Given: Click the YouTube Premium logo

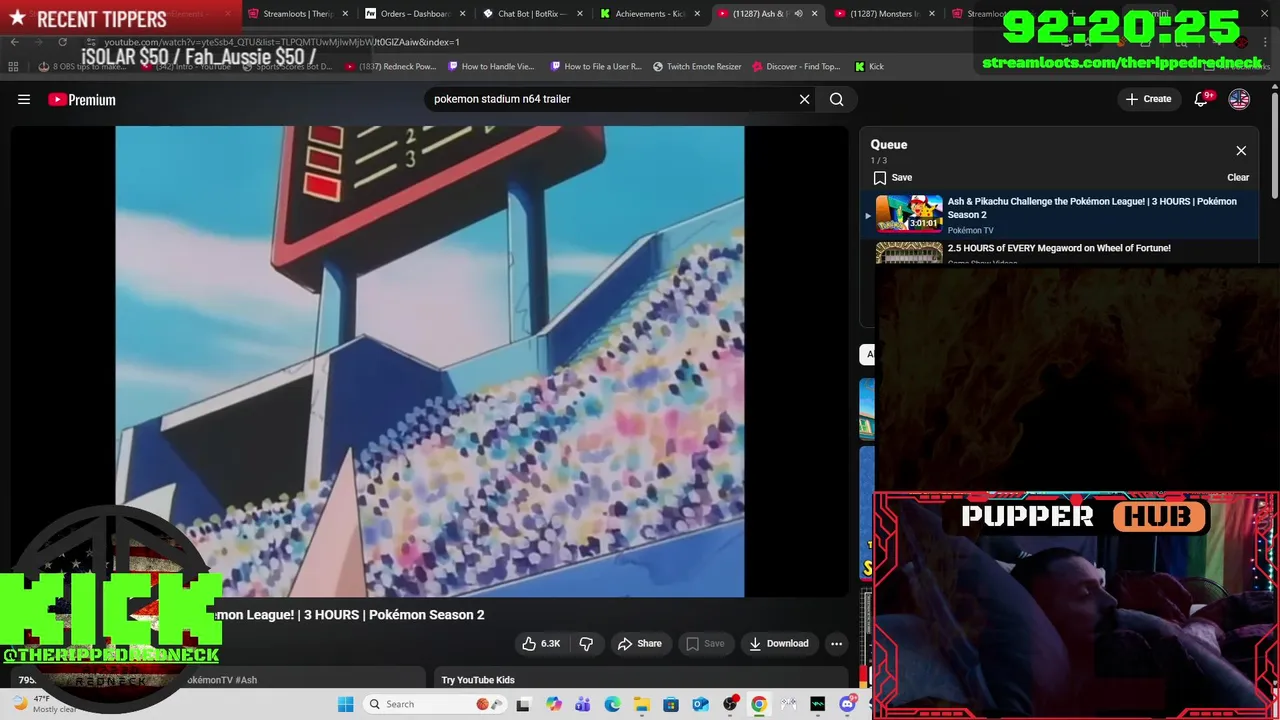Looking at the screenshot, I should 82,99.
